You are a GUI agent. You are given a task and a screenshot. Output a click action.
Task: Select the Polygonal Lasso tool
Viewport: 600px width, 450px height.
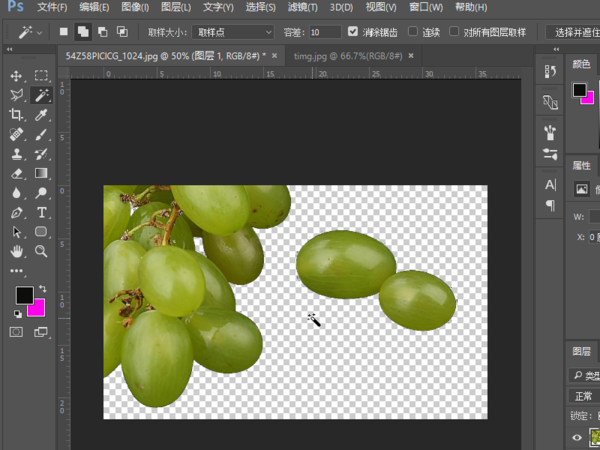pos(16,95)
